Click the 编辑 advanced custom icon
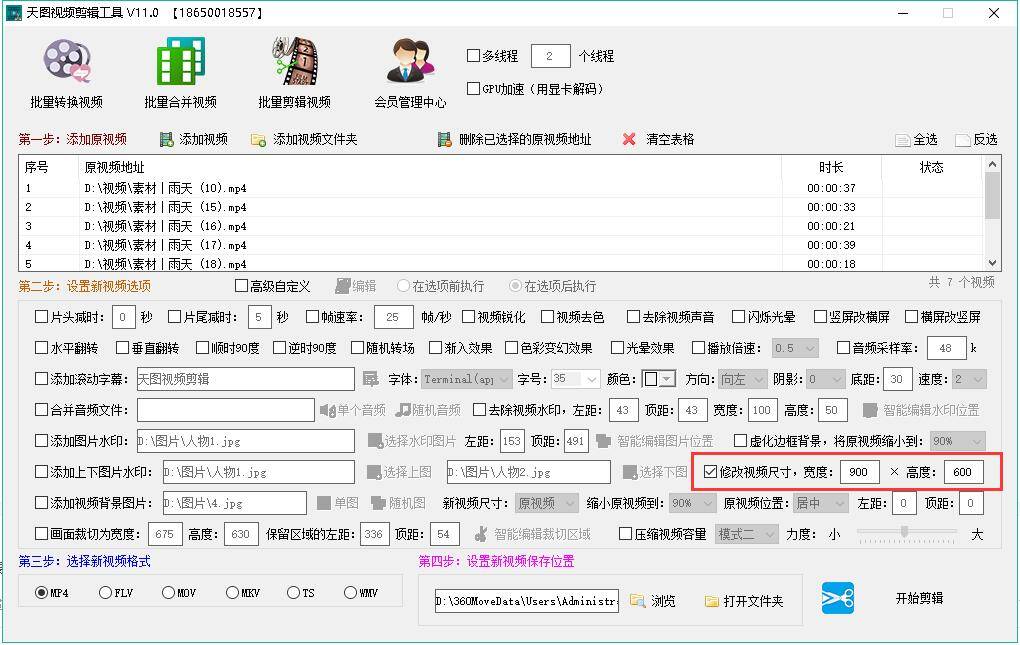 (342, 286)
